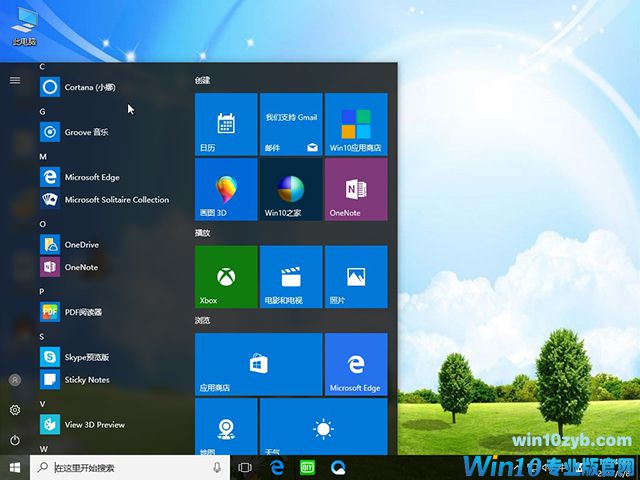This screenshot has width=640, height=480.
Task: Open OneNote in the app list
Action: (110, 267)
